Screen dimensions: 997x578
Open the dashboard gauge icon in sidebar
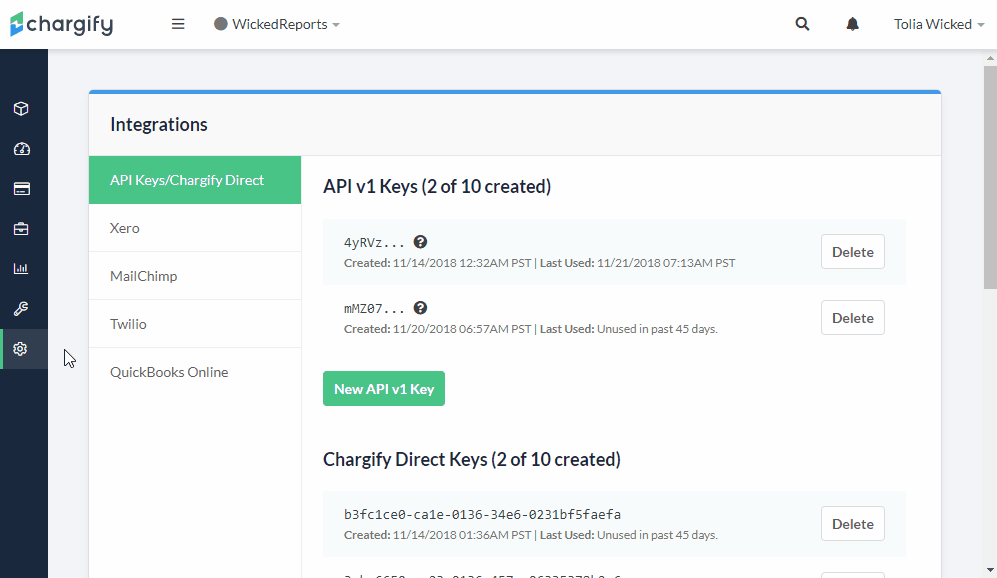coord(22,149)
